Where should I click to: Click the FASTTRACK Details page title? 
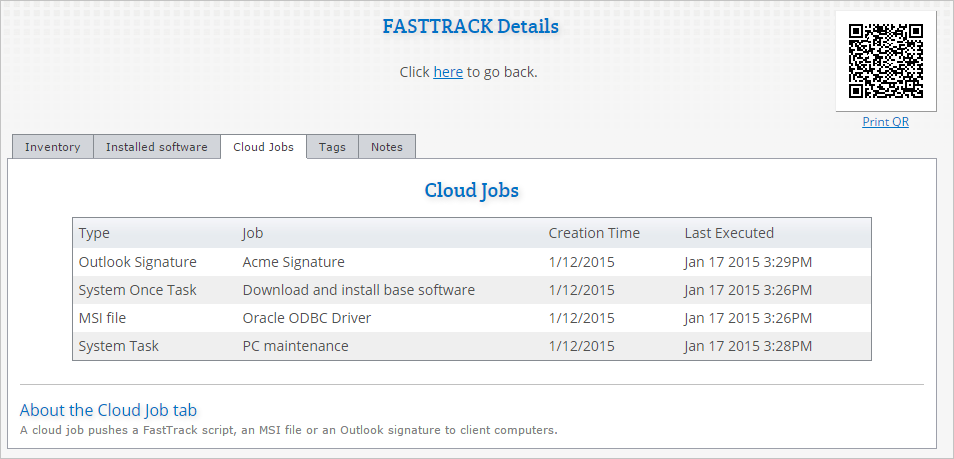pos(470,26)
